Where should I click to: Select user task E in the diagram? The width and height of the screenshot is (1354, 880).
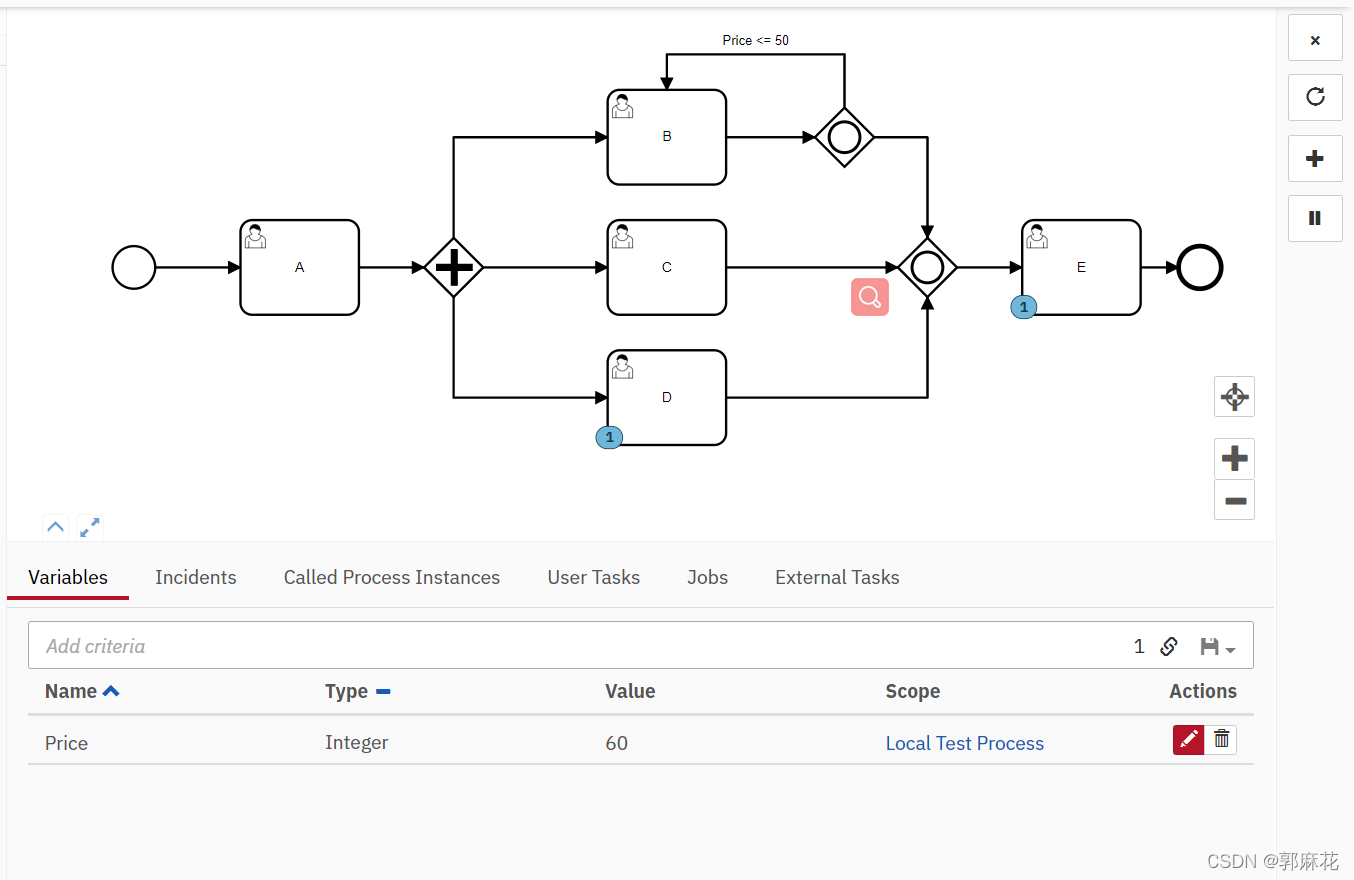(x=1081, y=267)
